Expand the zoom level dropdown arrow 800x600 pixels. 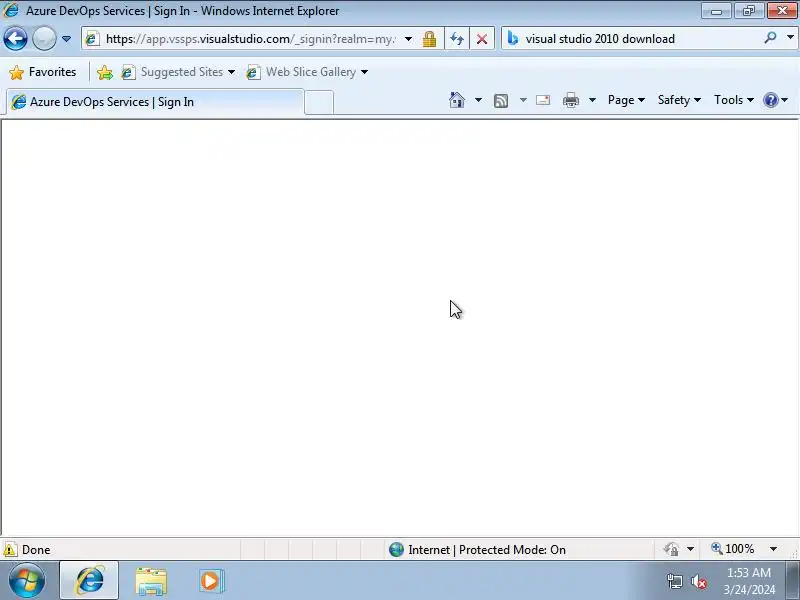pyautogui.click(x=773, y=549)
